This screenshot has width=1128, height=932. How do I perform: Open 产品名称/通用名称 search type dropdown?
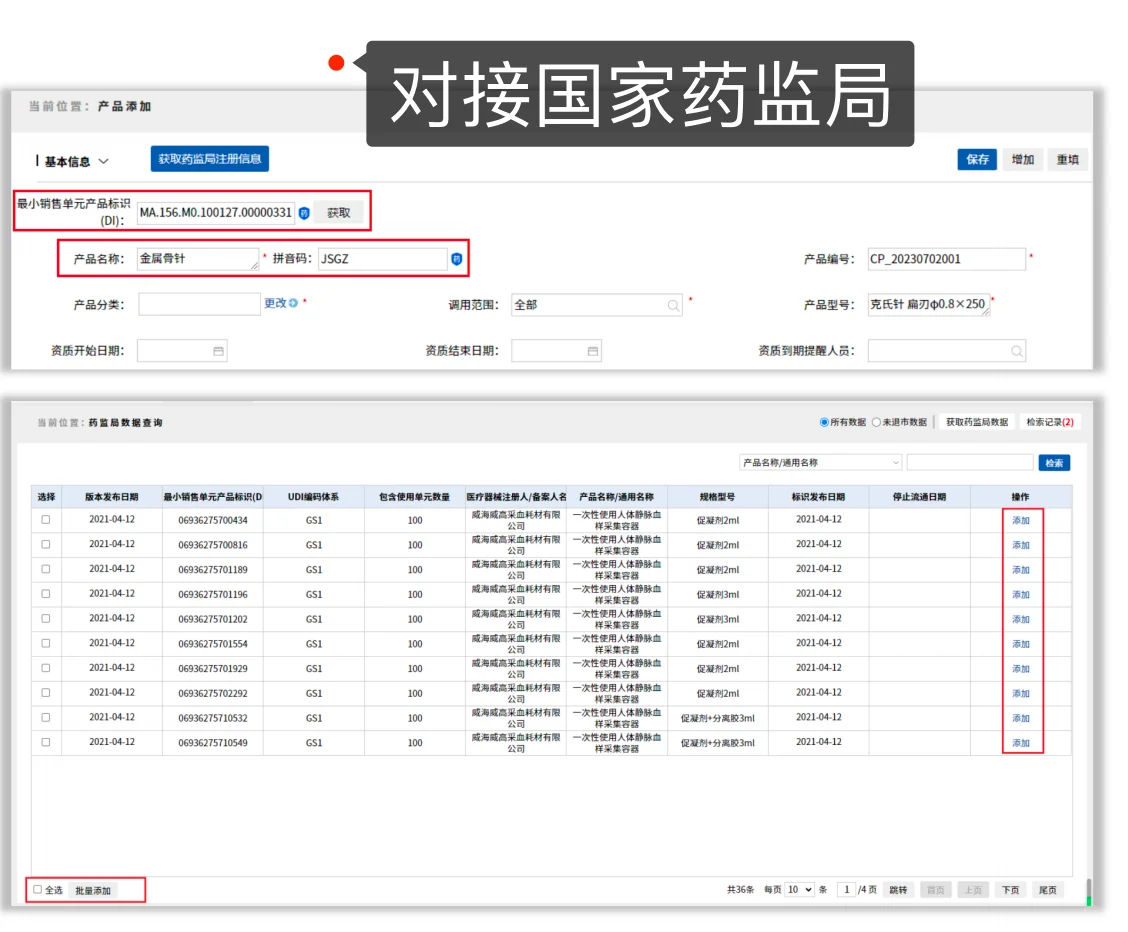(x=820, y=462)
